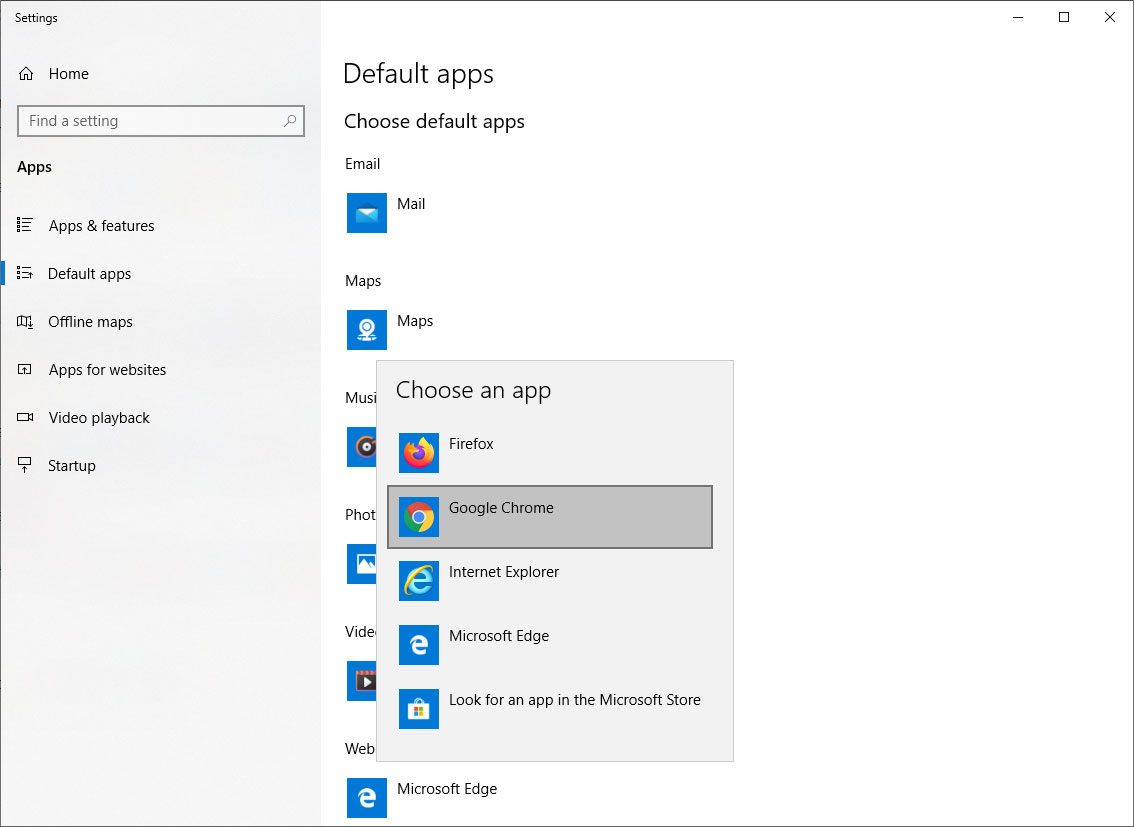Click the 'Choose an app' popup title
Screen dimensions: 1134x827
pyautogui.click(x=474, y=390)
